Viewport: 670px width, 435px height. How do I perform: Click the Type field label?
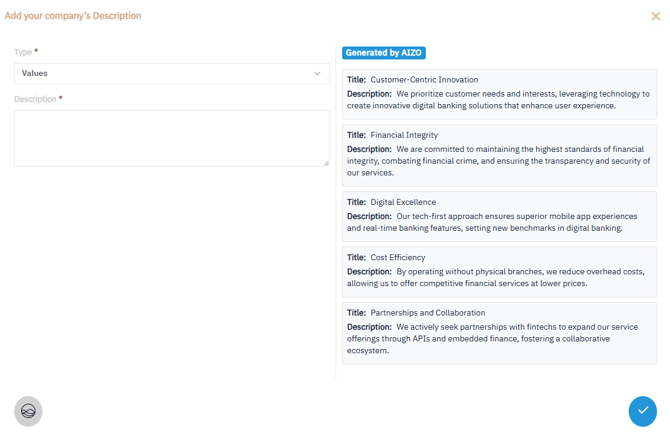pyautogui.click(x=23, y=52)
